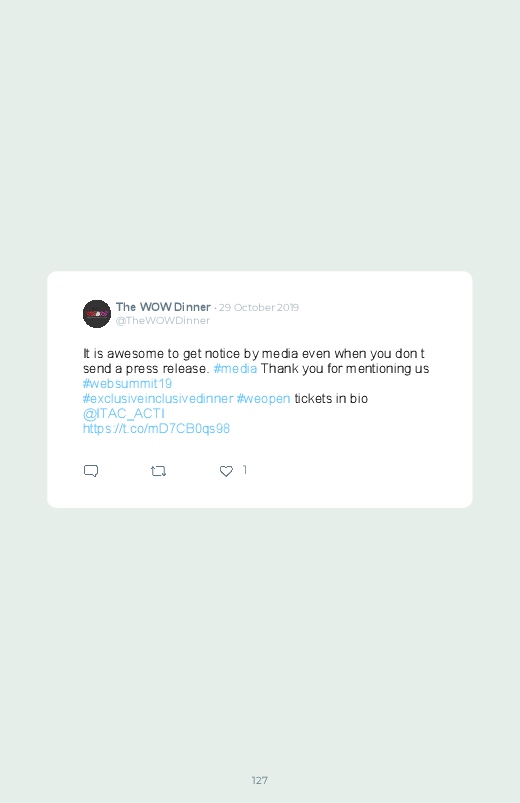Image resolution: width=520 pixels, height=803 pixels.
Task: Click 'Thank you for mentioning us' text
Action: [345, 369]
